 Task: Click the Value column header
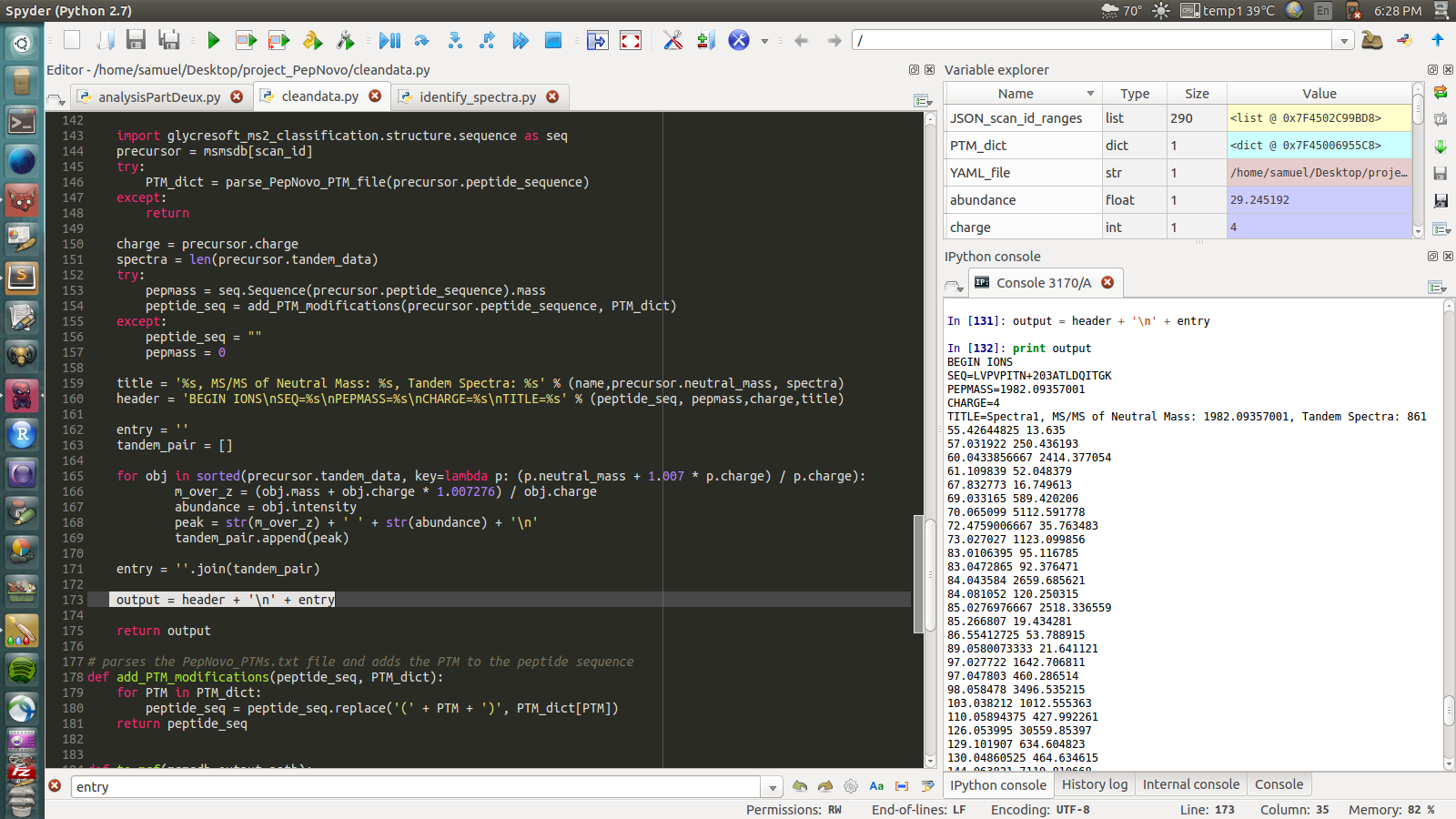1319,94
